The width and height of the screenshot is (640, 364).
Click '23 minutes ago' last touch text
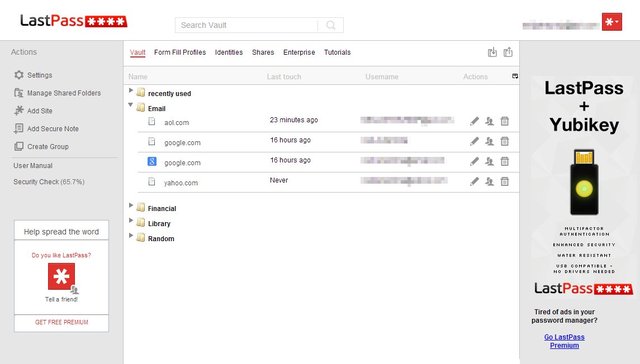[x=294, y=120]
